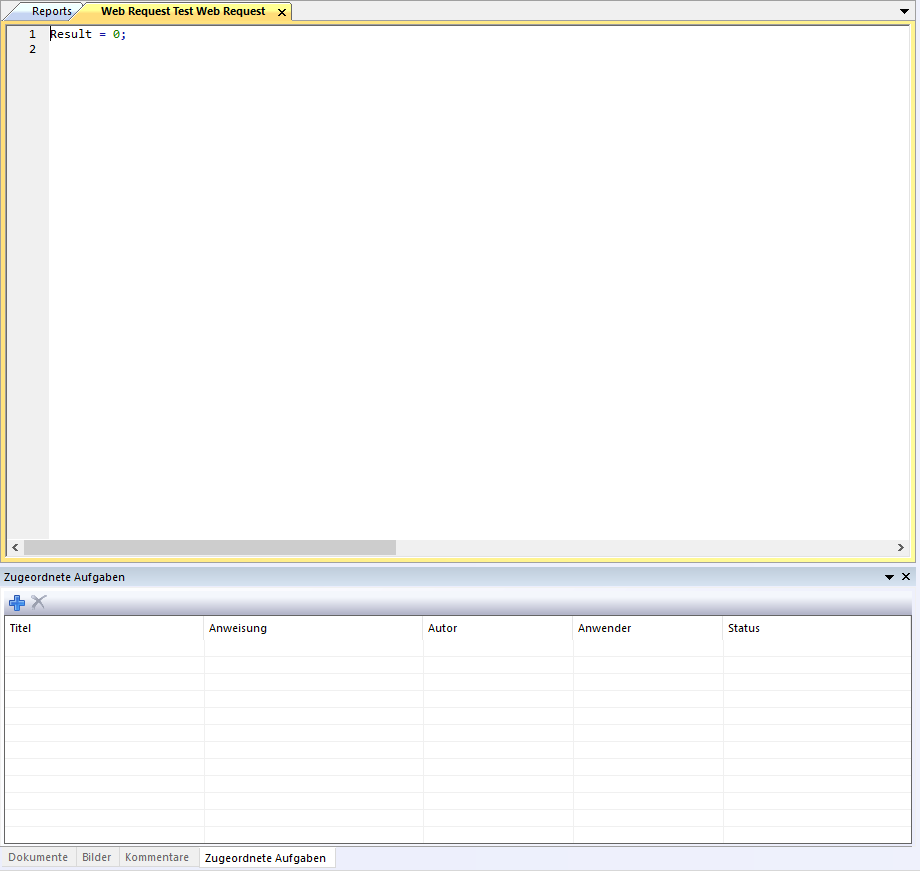
Task: Switch to the Bilder tab
Action: point(97,857)
